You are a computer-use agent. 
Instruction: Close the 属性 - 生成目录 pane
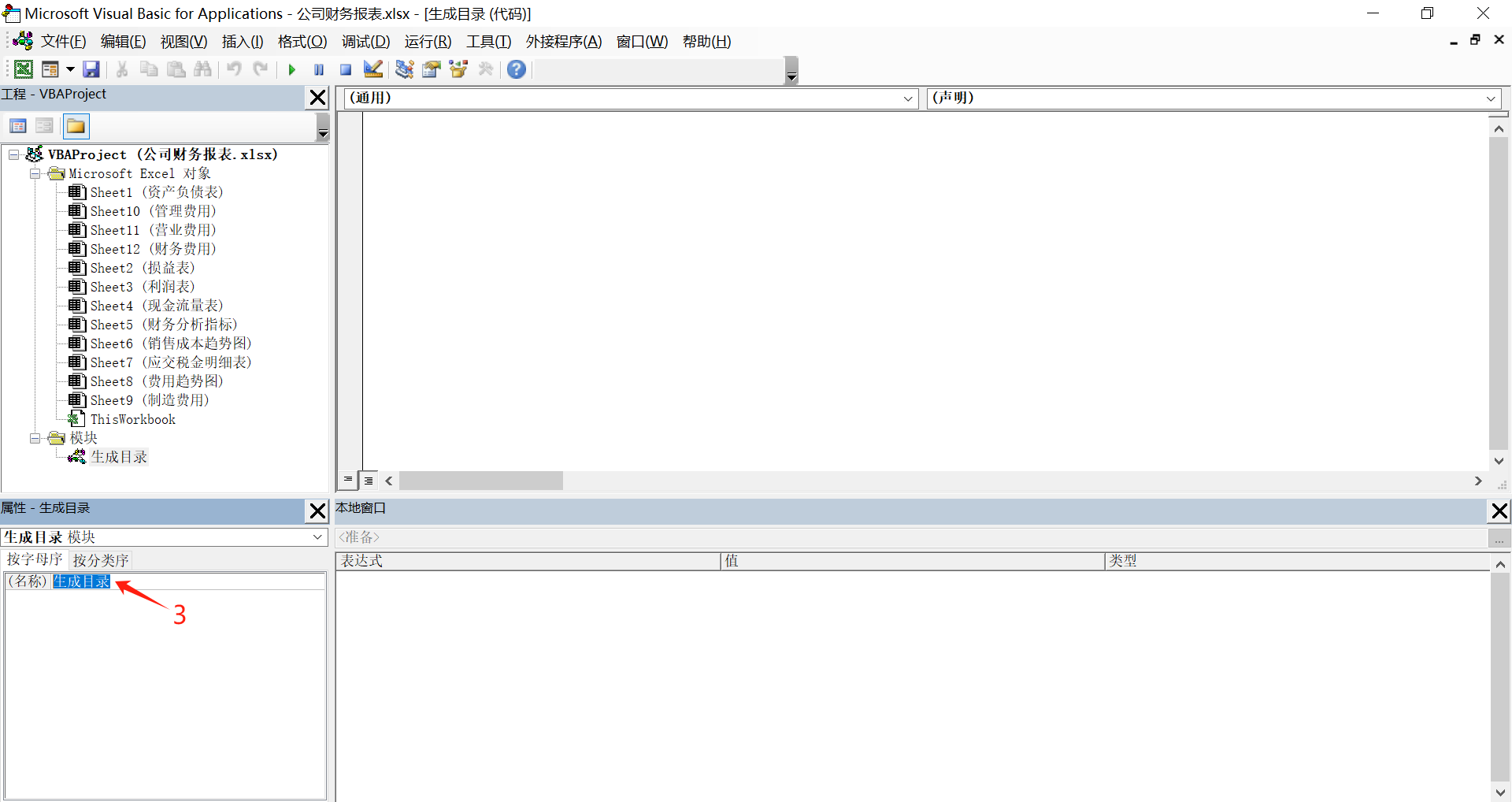coord(317,511)
